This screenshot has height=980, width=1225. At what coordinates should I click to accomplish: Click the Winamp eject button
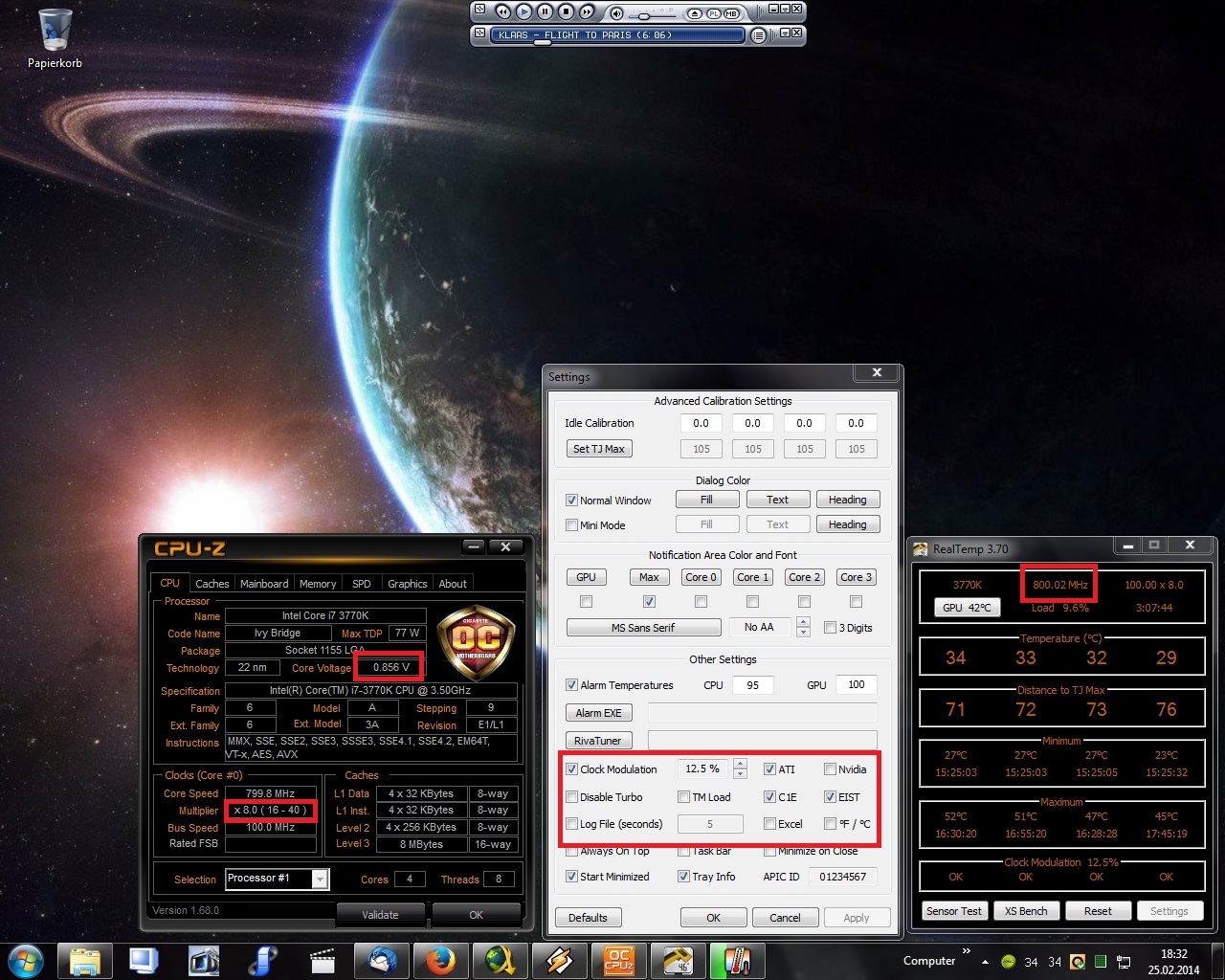696,13
